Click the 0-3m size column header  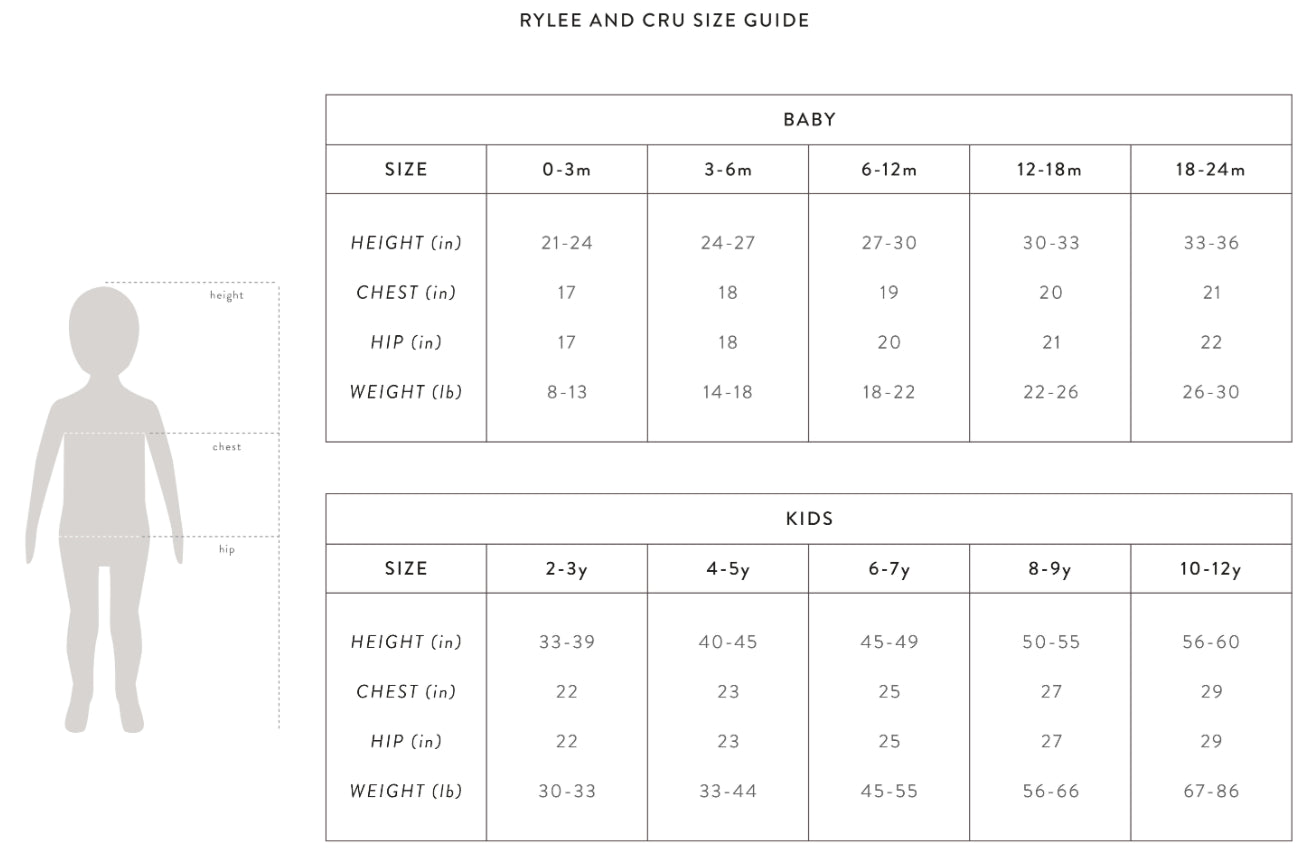(567, 170)
